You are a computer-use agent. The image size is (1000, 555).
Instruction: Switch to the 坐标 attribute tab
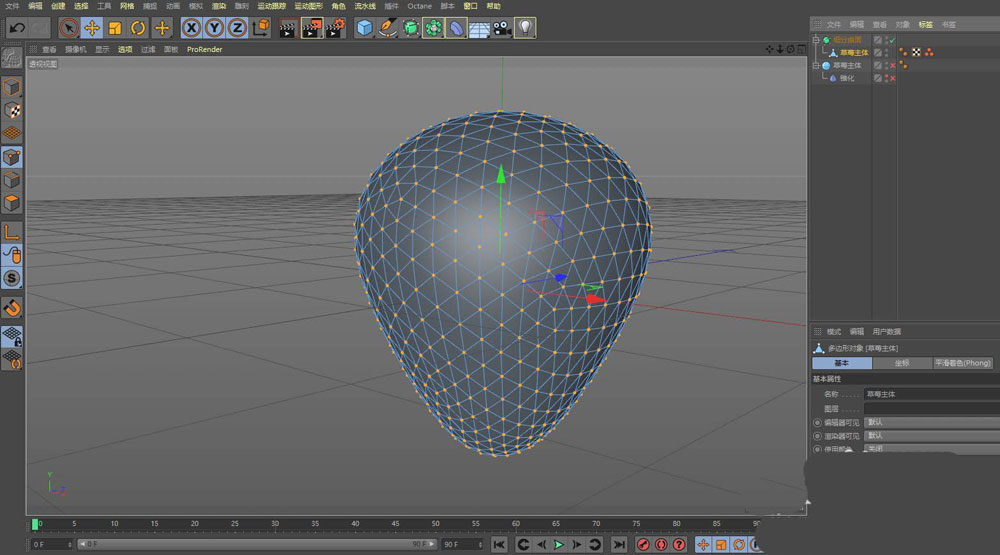901,363
